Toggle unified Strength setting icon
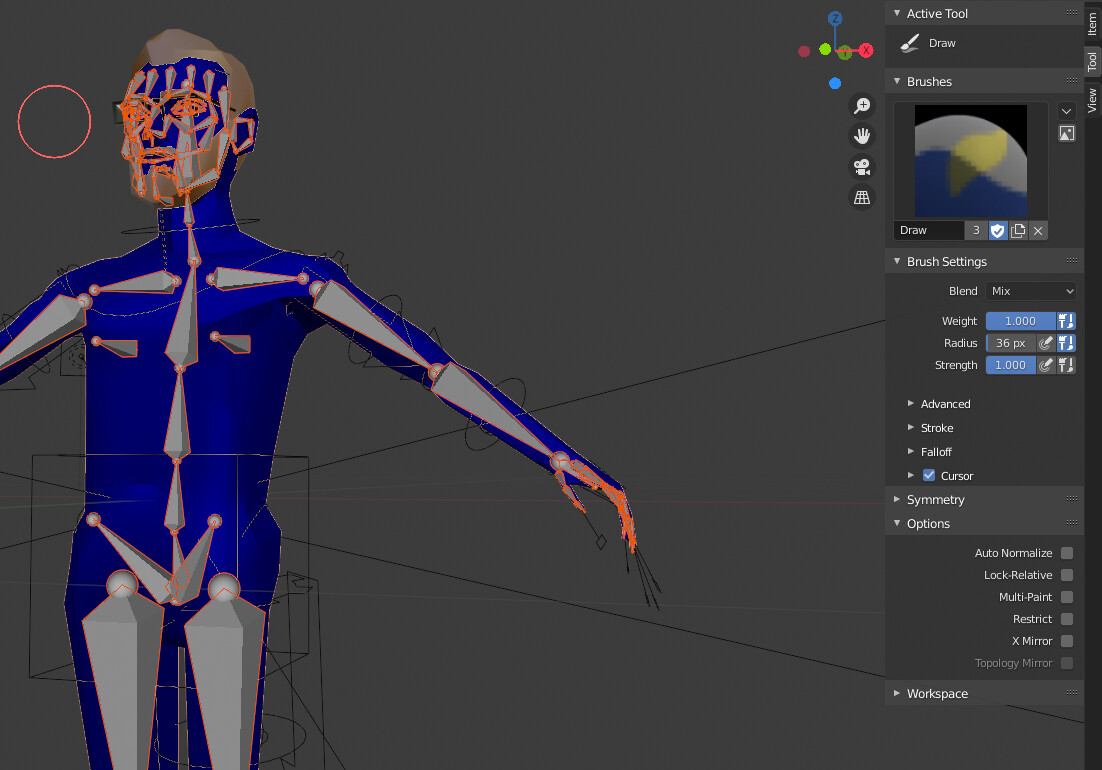This screenshot has height=770, width=1102. point(1066,365)
